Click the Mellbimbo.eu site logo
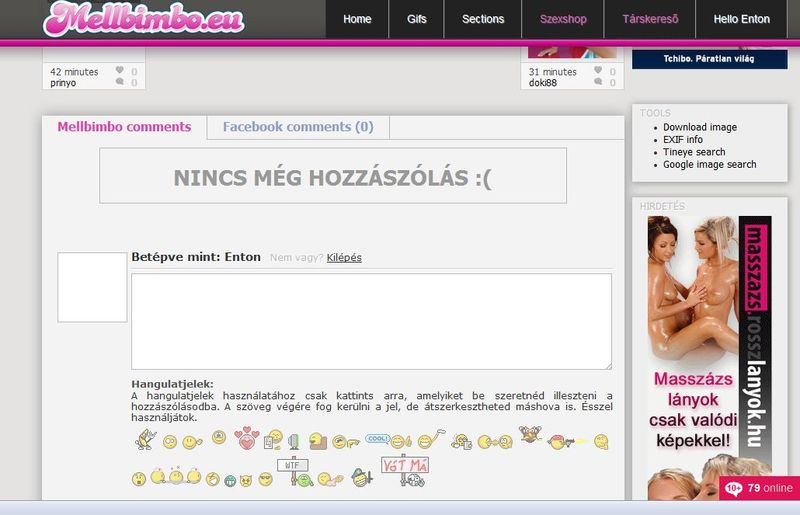 tap(144, 19)
